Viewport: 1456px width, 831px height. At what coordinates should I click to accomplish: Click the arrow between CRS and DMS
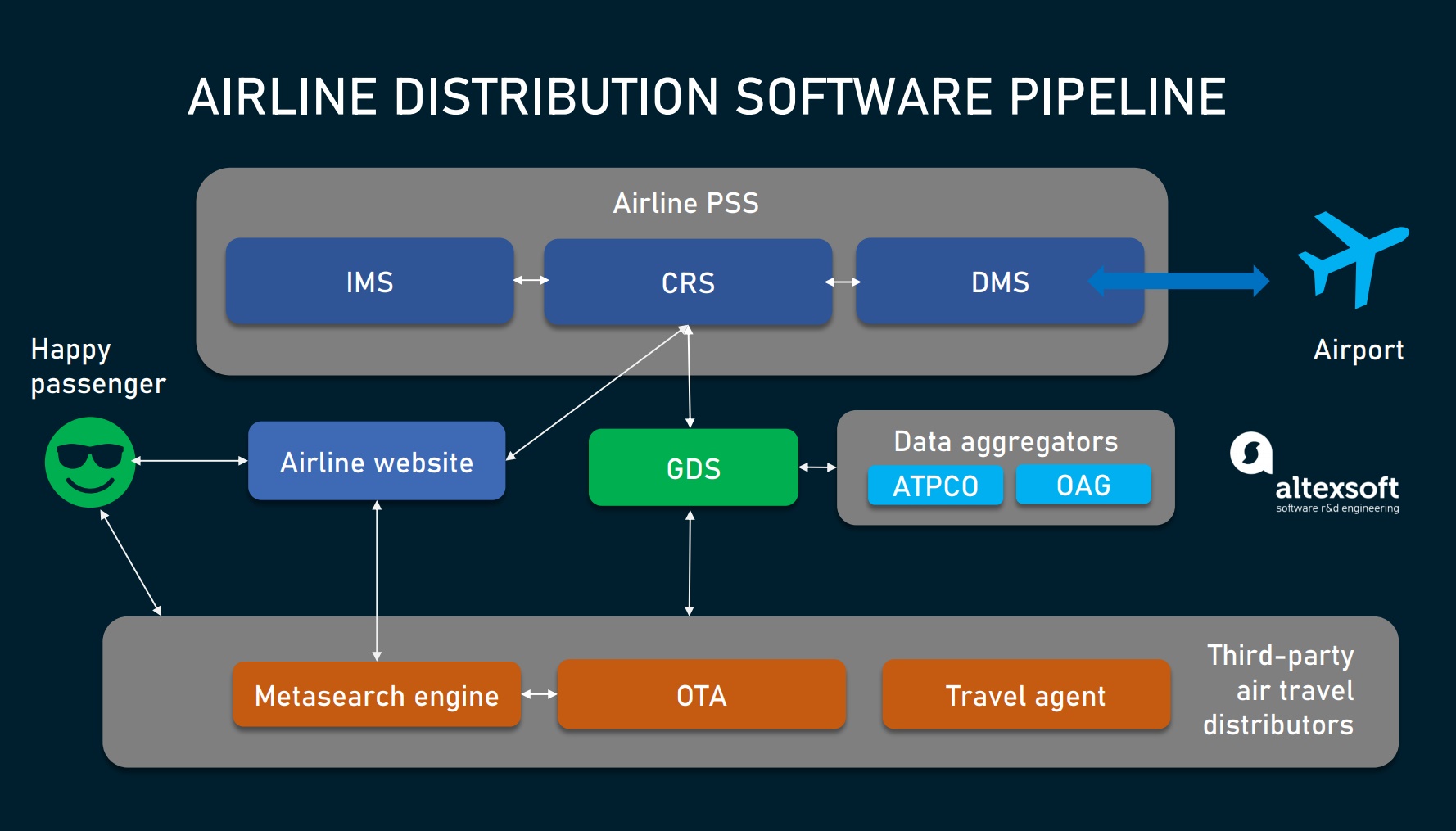843,282
